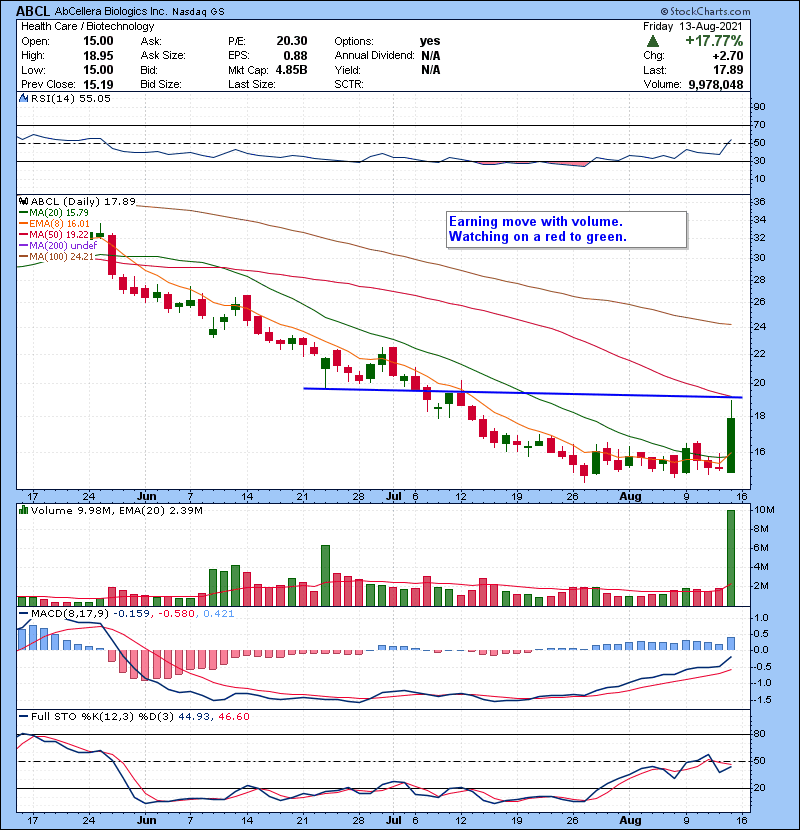The height and width of the screenshot is (830, 800).
Task: Click the RSI indicator icon beside RSI(14)
Action: click(23, 98)
